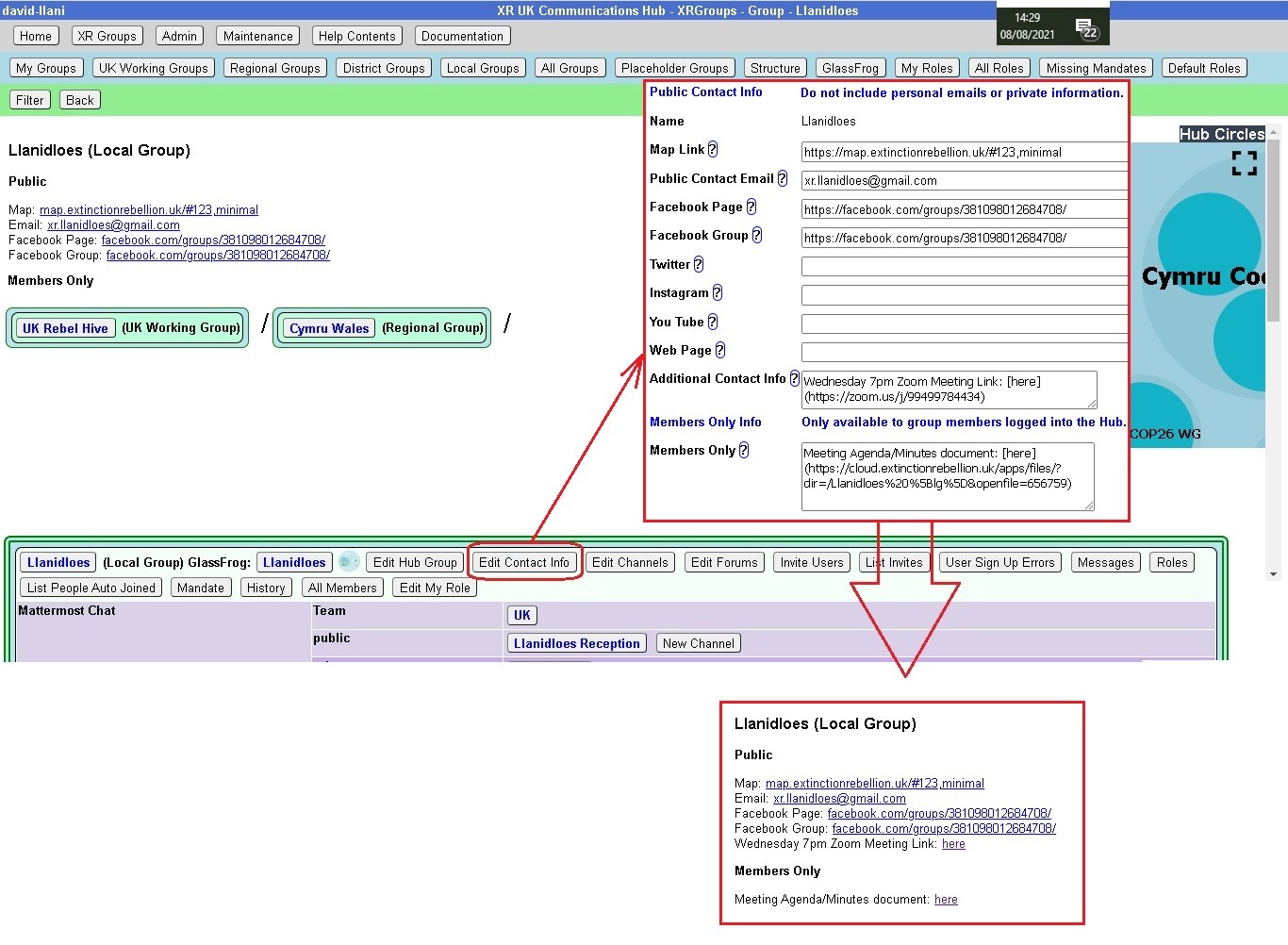
Task: Click Edit Hub Group button
Action: tap(415, 562)
